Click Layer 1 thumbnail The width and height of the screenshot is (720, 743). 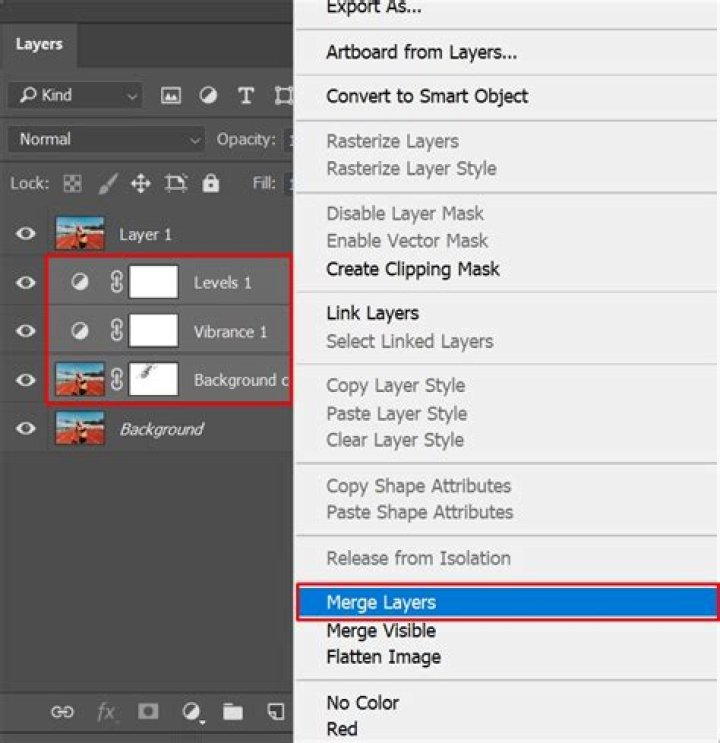[x=80, y=233]
